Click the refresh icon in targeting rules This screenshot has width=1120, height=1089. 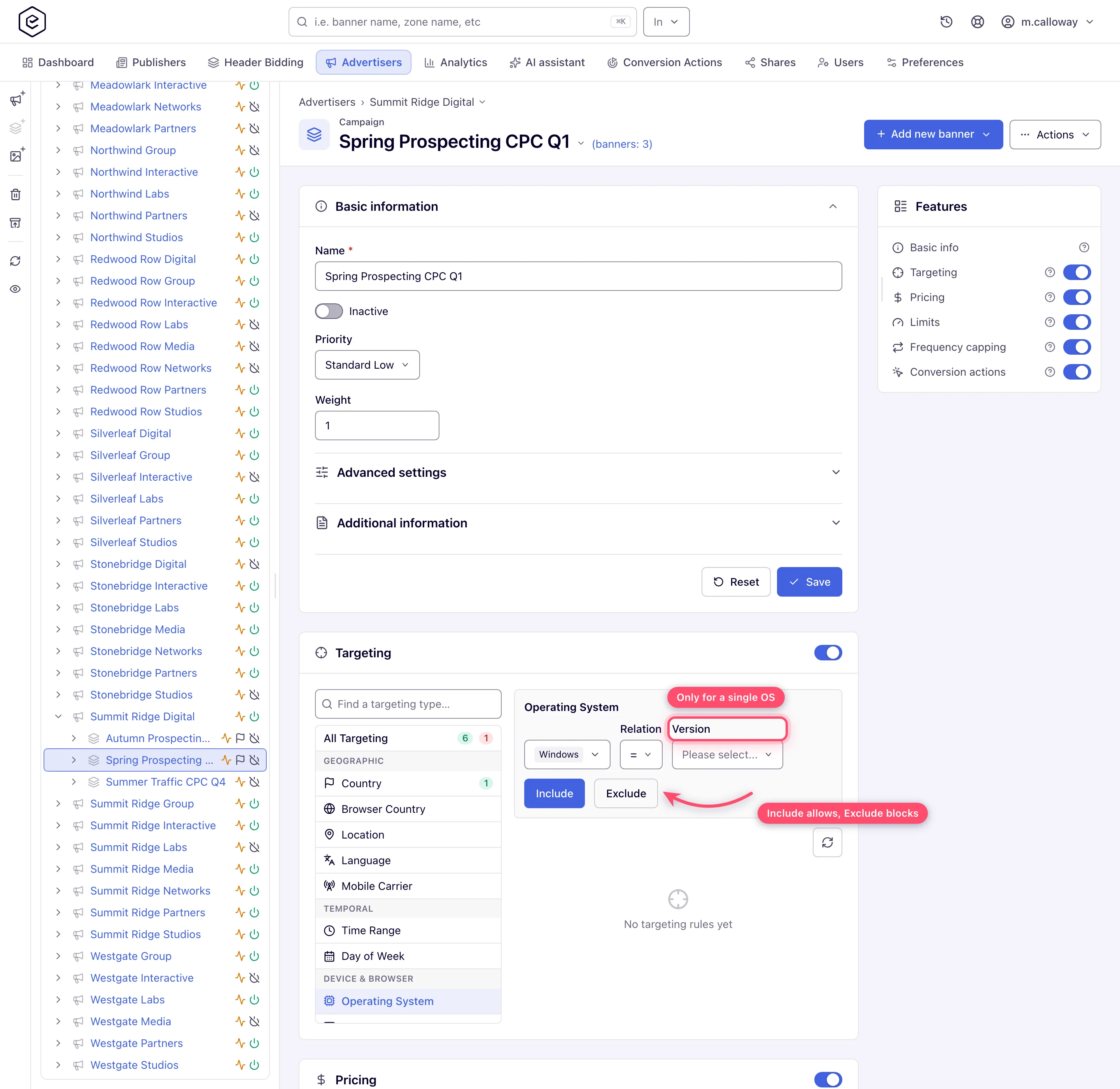827,842
